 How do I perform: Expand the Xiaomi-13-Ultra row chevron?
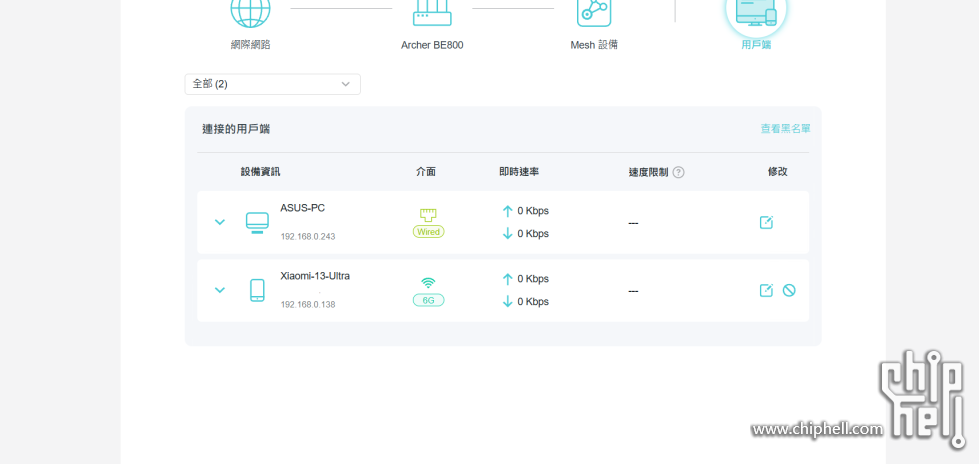click(220, 290)
